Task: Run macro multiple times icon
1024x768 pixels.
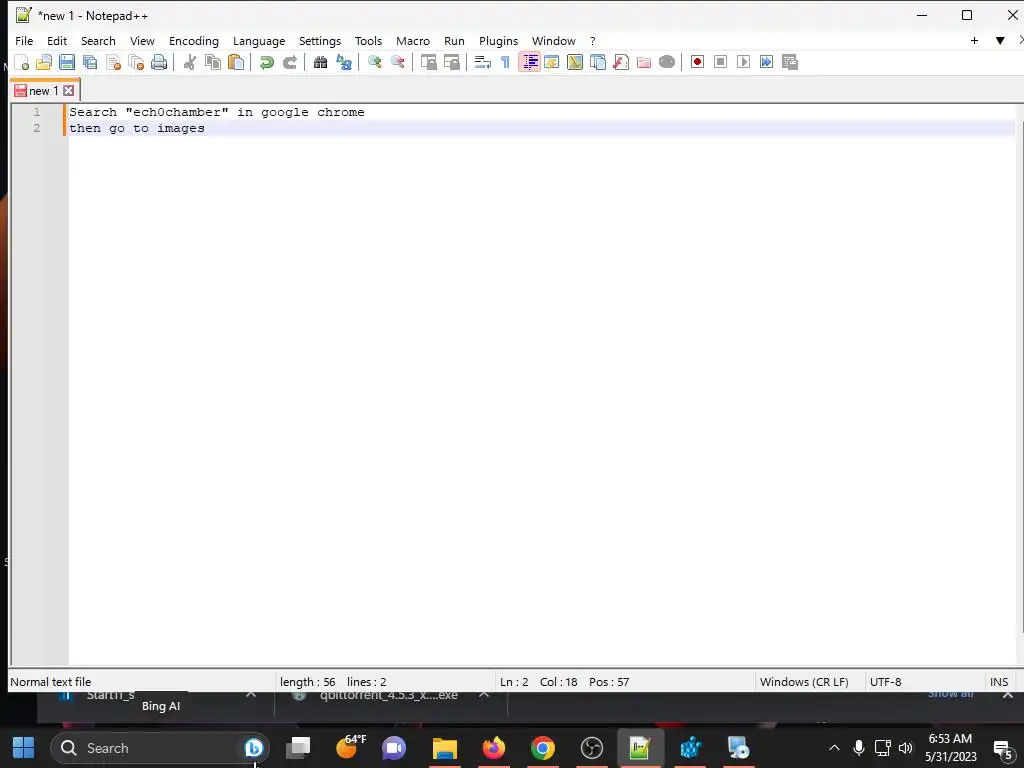Action: [767, 62]
